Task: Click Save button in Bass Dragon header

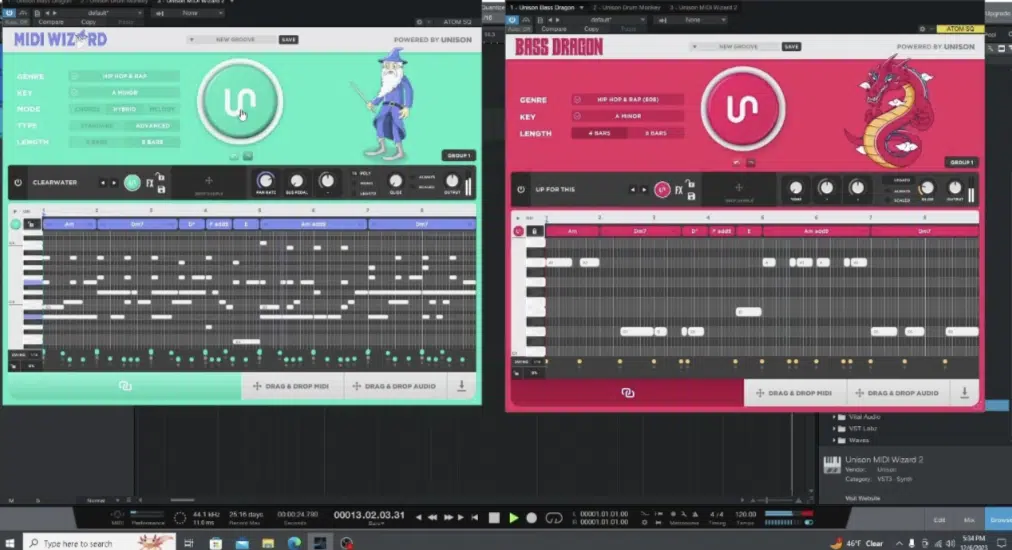Action: tap(791, 46)
